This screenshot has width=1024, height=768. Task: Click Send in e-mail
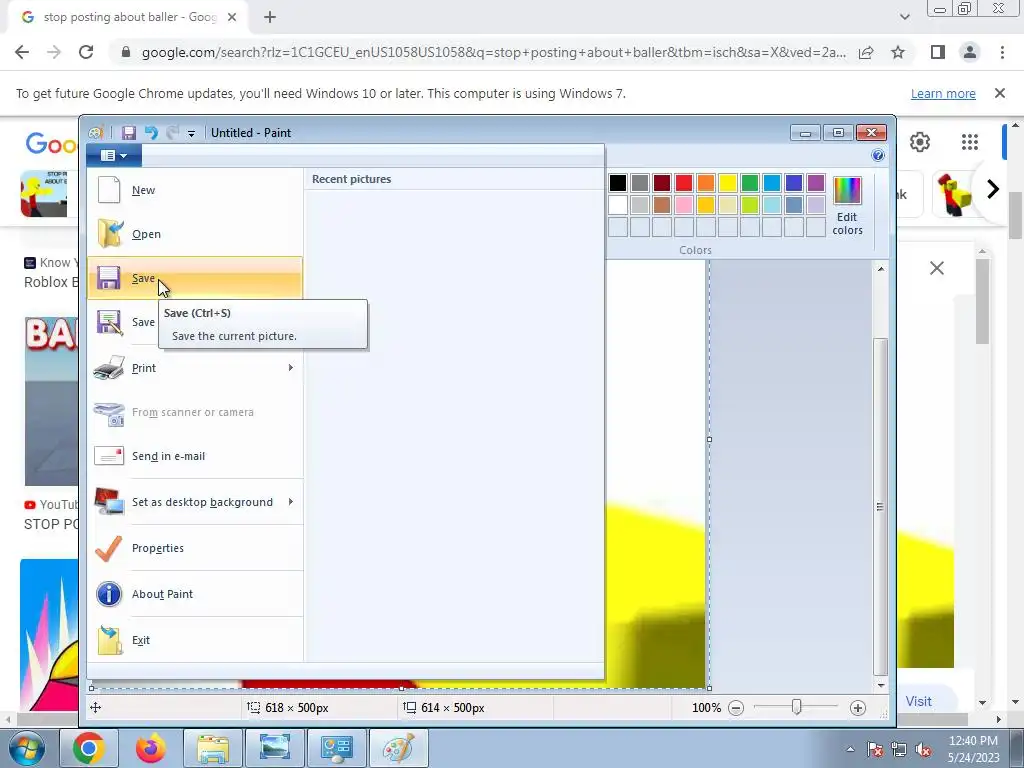click(195, 456)
